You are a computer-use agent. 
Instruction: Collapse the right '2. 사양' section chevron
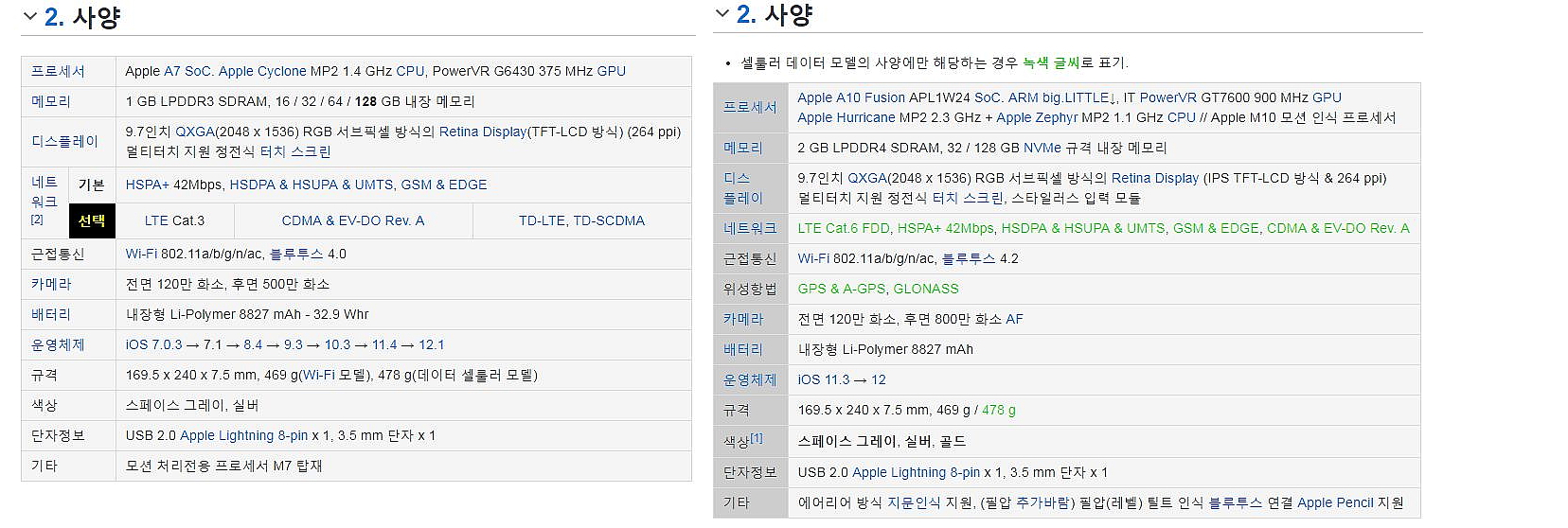click(x=722, y=13)
